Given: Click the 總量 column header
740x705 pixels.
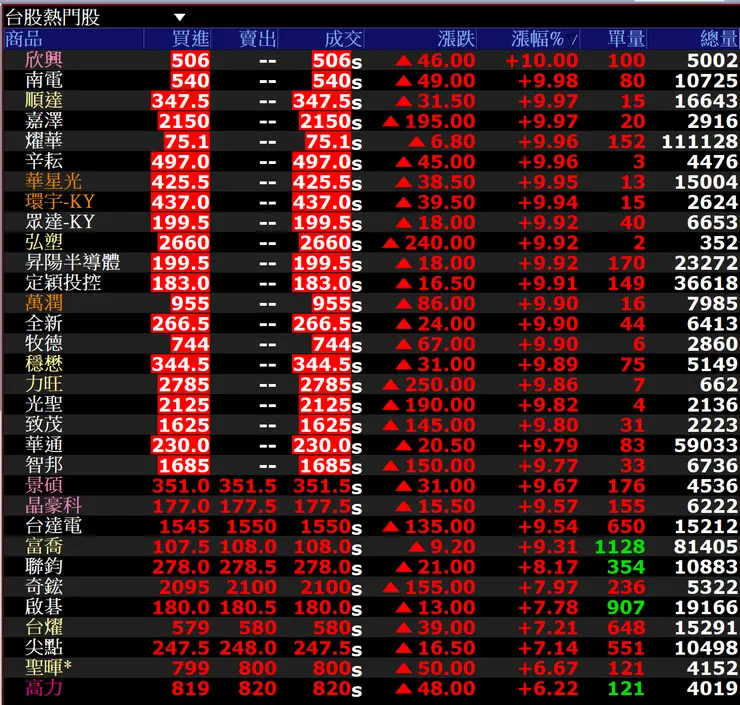Looking at the screenshot, I should point(719,39).
